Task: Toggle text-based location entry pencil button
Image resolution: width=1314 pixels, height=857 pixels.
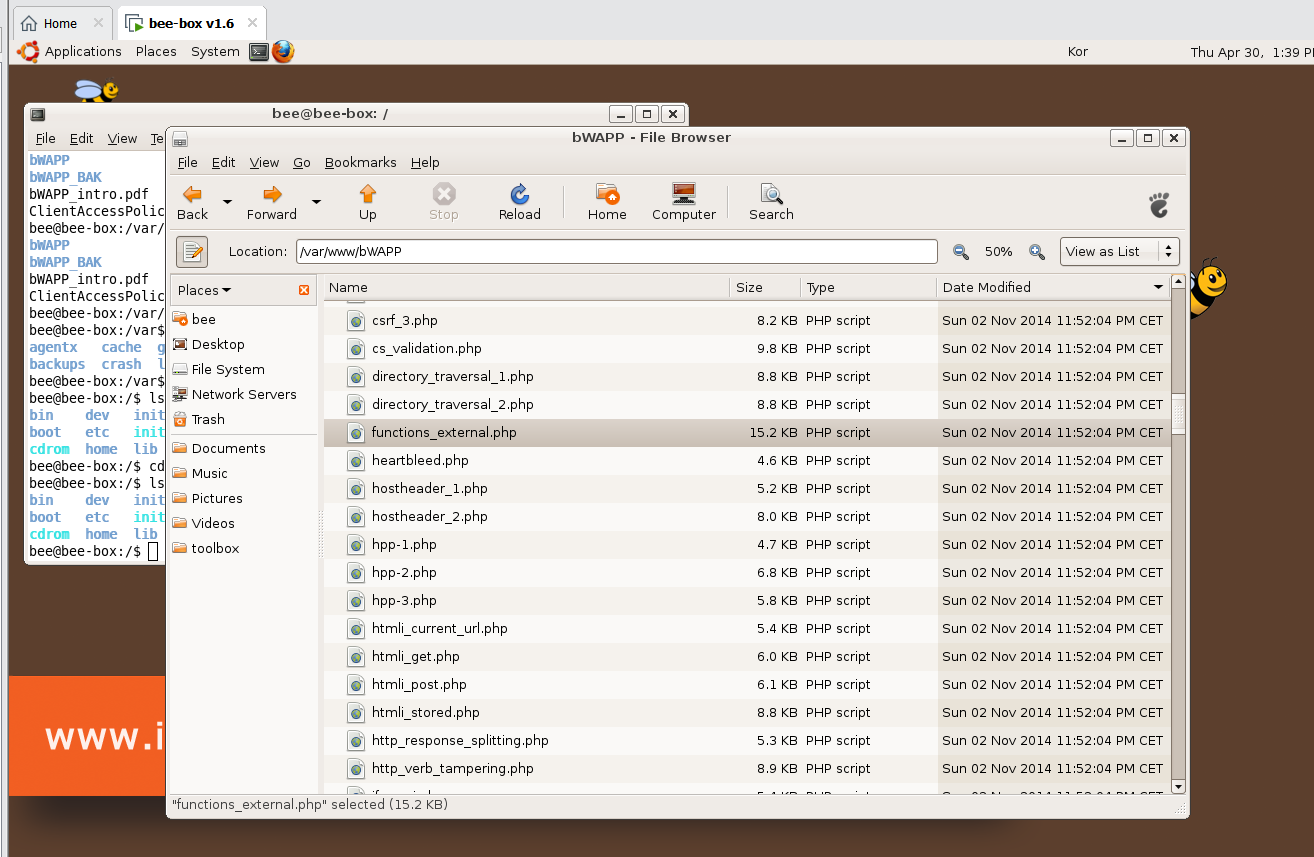Action: tap(191, 252)
